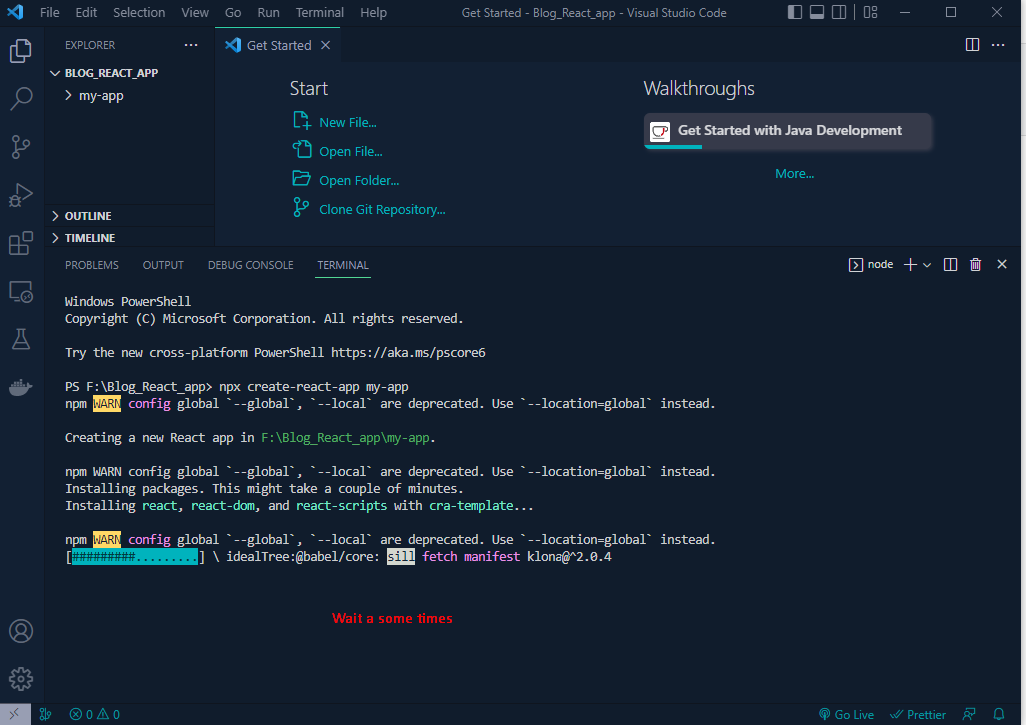The image size is (1026, 725).
Task: Open the Explorer view in activity bar
Action: 21,50
